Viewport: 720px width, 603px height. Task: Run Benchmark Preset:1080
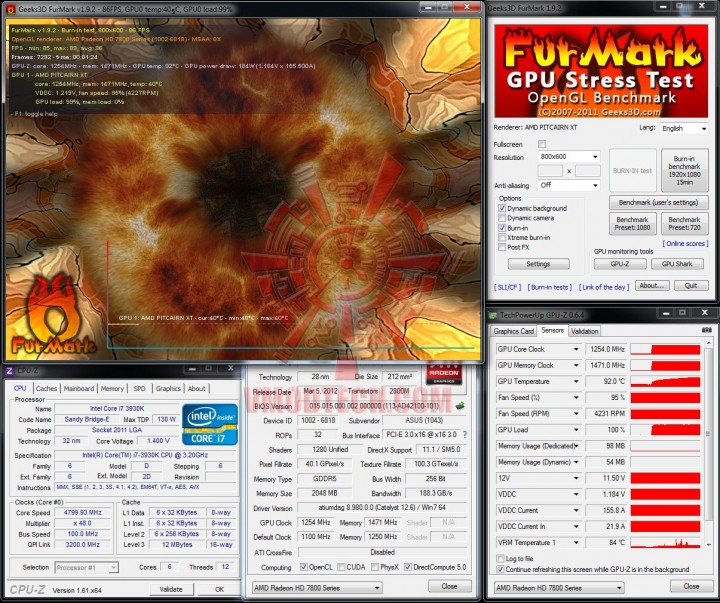pyautogui.click(x=632, y=223)
